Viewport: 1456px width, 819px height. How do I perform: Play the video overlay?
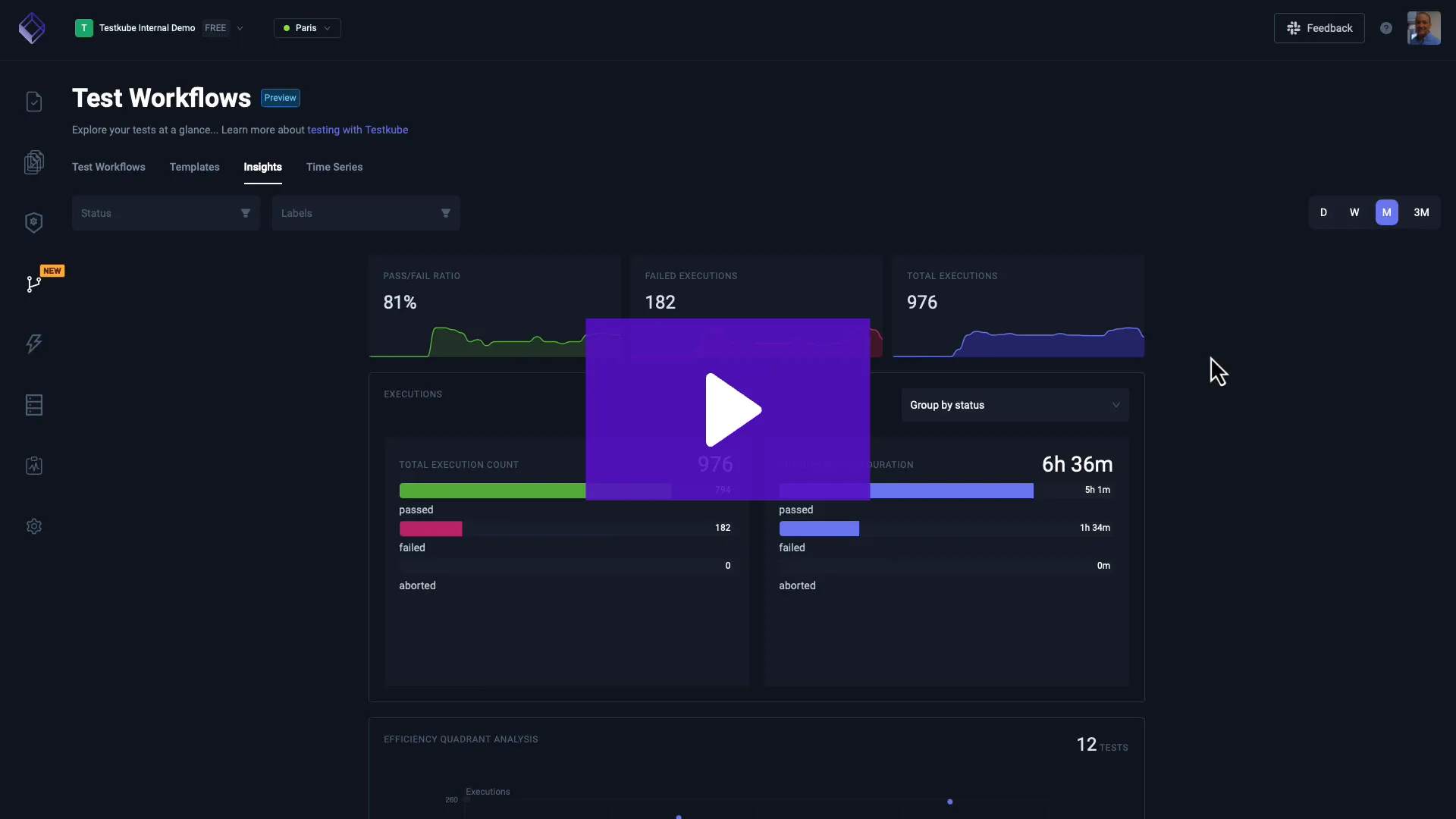click(x=728, y=409)
